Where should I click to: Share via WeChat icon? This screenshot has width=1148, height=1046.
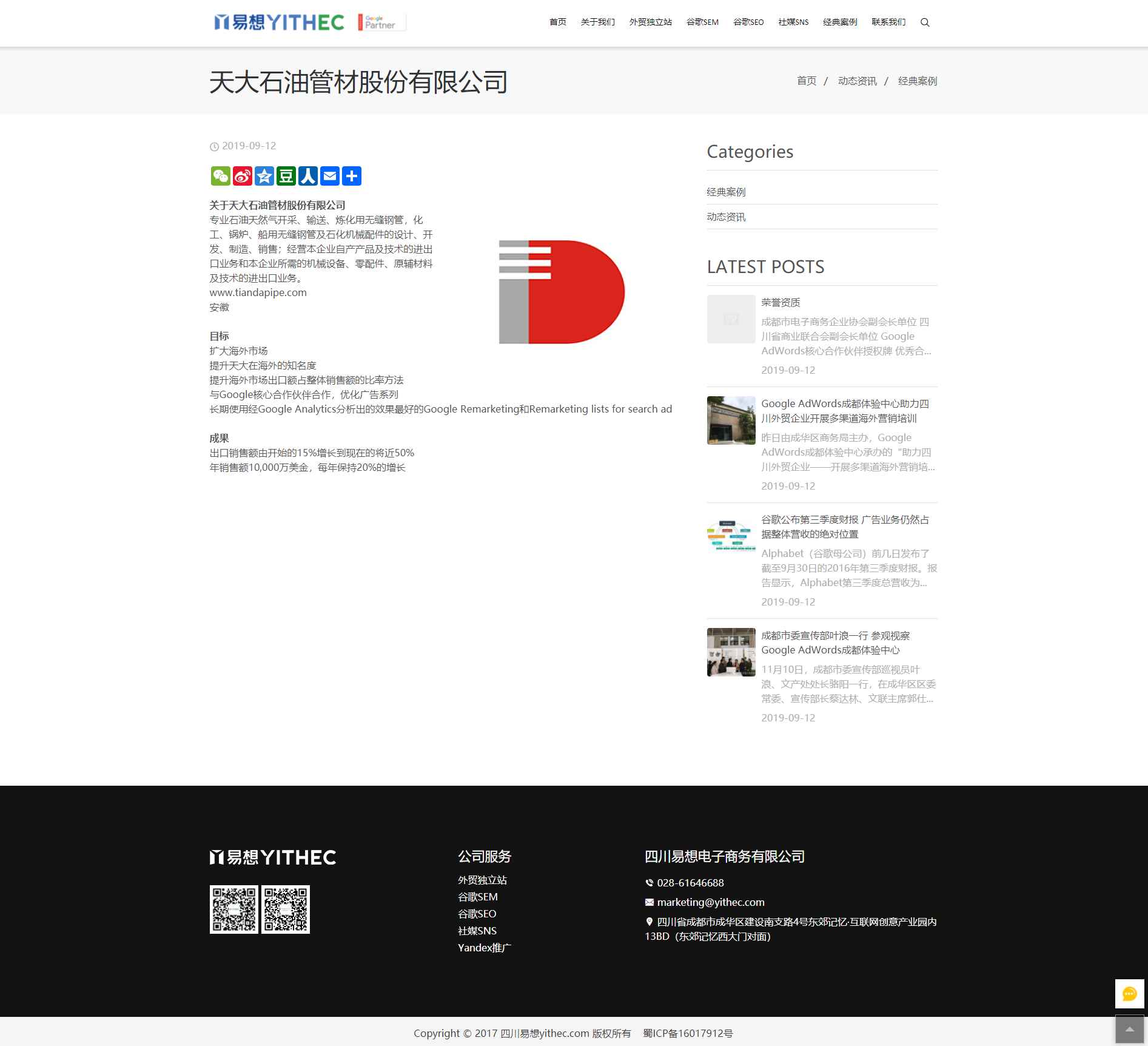(221, 176)
